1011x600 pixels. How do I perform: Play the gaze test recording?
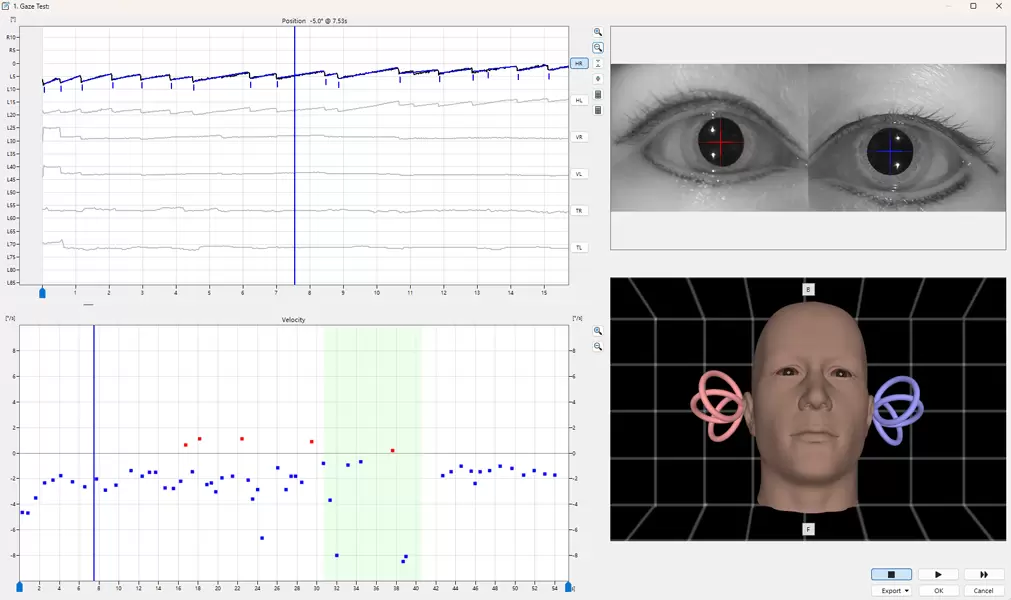click(x=938, y=574)
